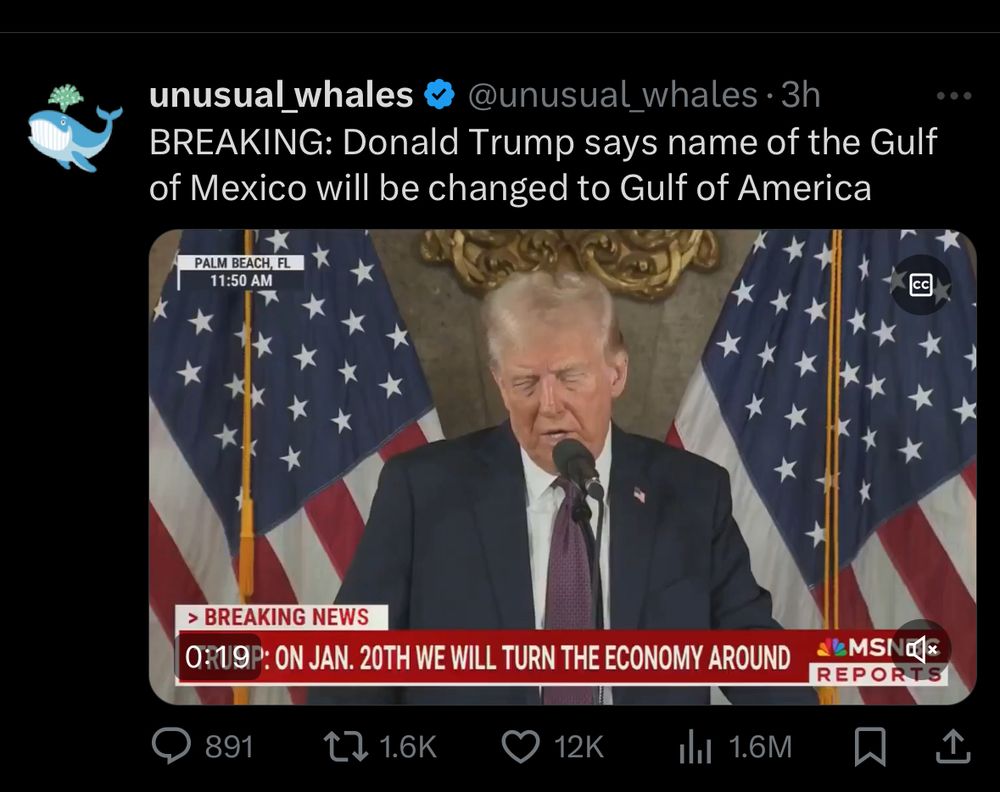Click the blue verified badge
The image size is (1000, 792).
pyautogui.click(x=439, y=95)
